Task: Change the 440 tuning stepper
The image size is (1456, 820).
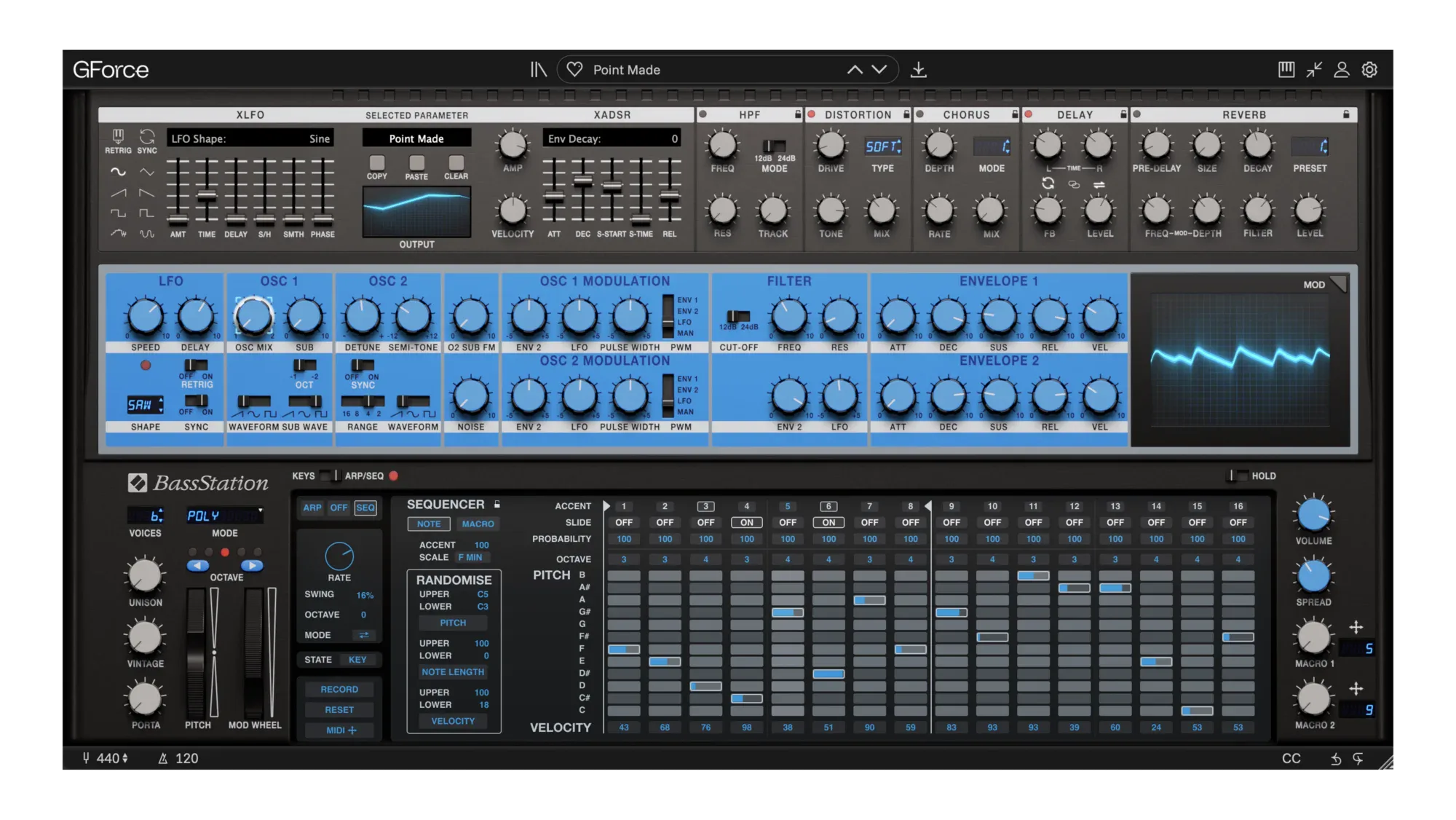Action: click(125, 758)
